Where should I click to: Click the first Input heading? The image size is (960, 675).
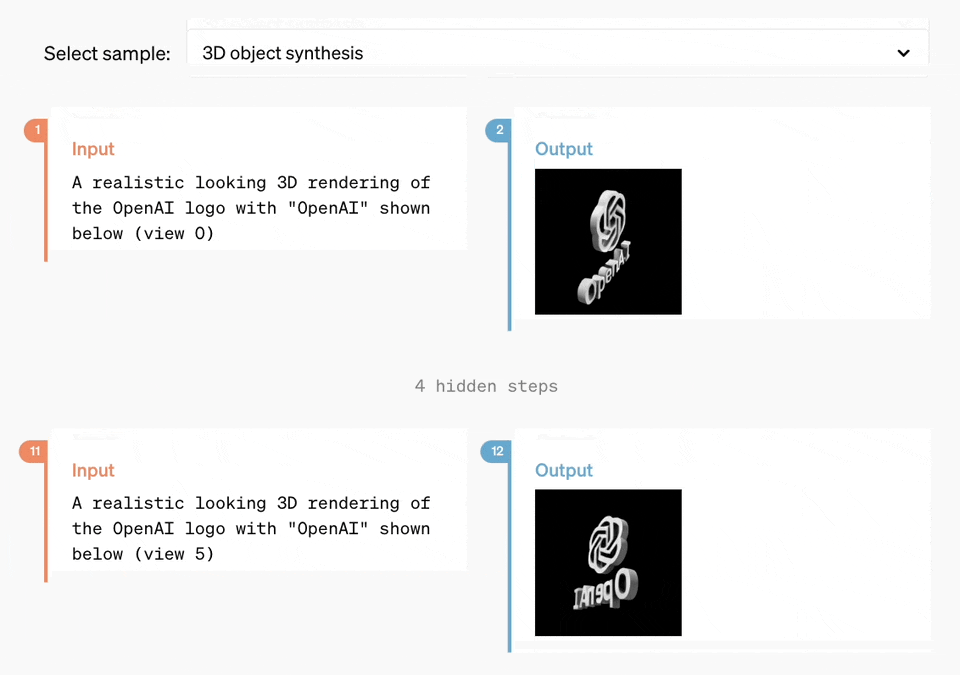click(x=93, y=149)
